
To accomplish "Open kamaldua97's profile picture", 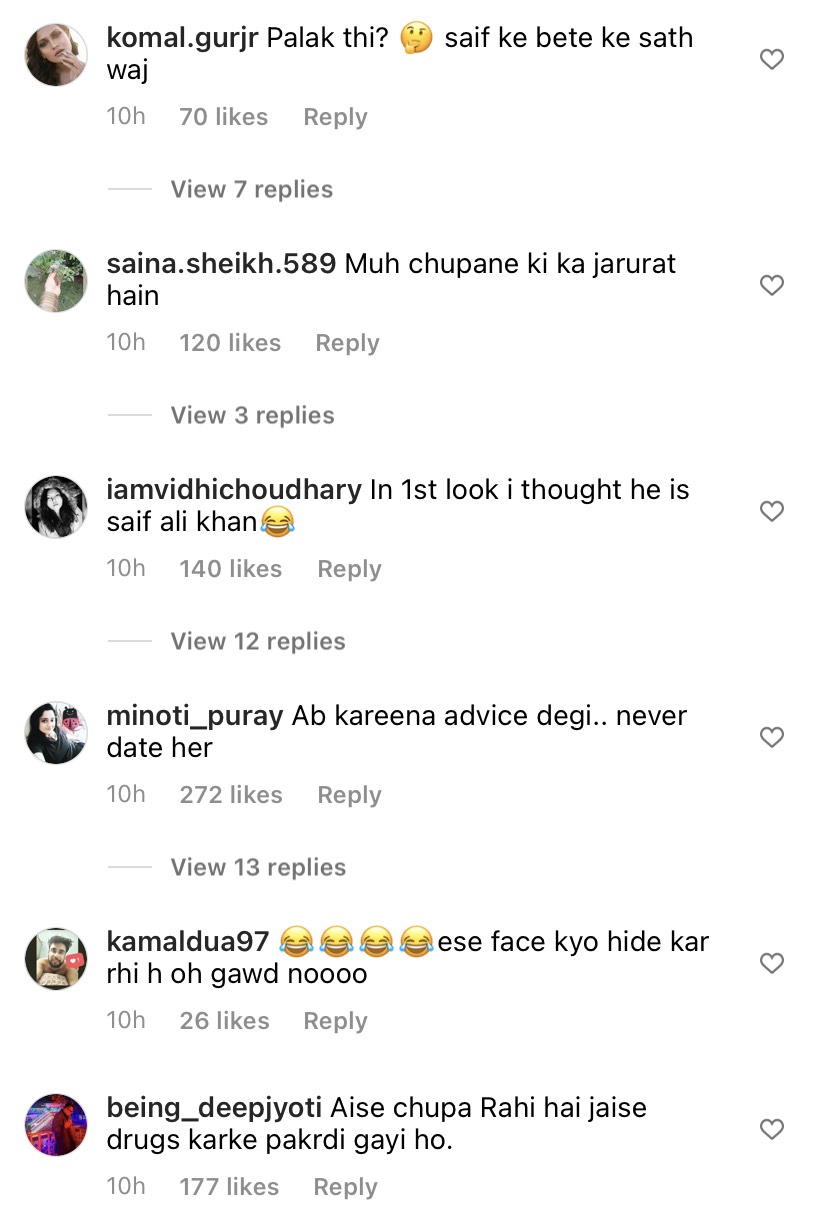I will tap(56, 959).
